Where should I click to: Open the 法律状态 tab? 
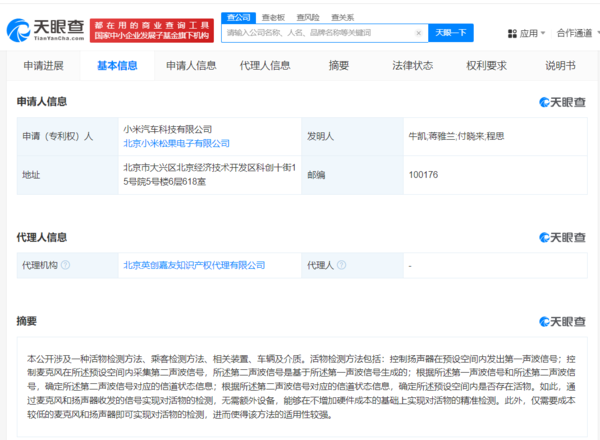coord(412,66)
